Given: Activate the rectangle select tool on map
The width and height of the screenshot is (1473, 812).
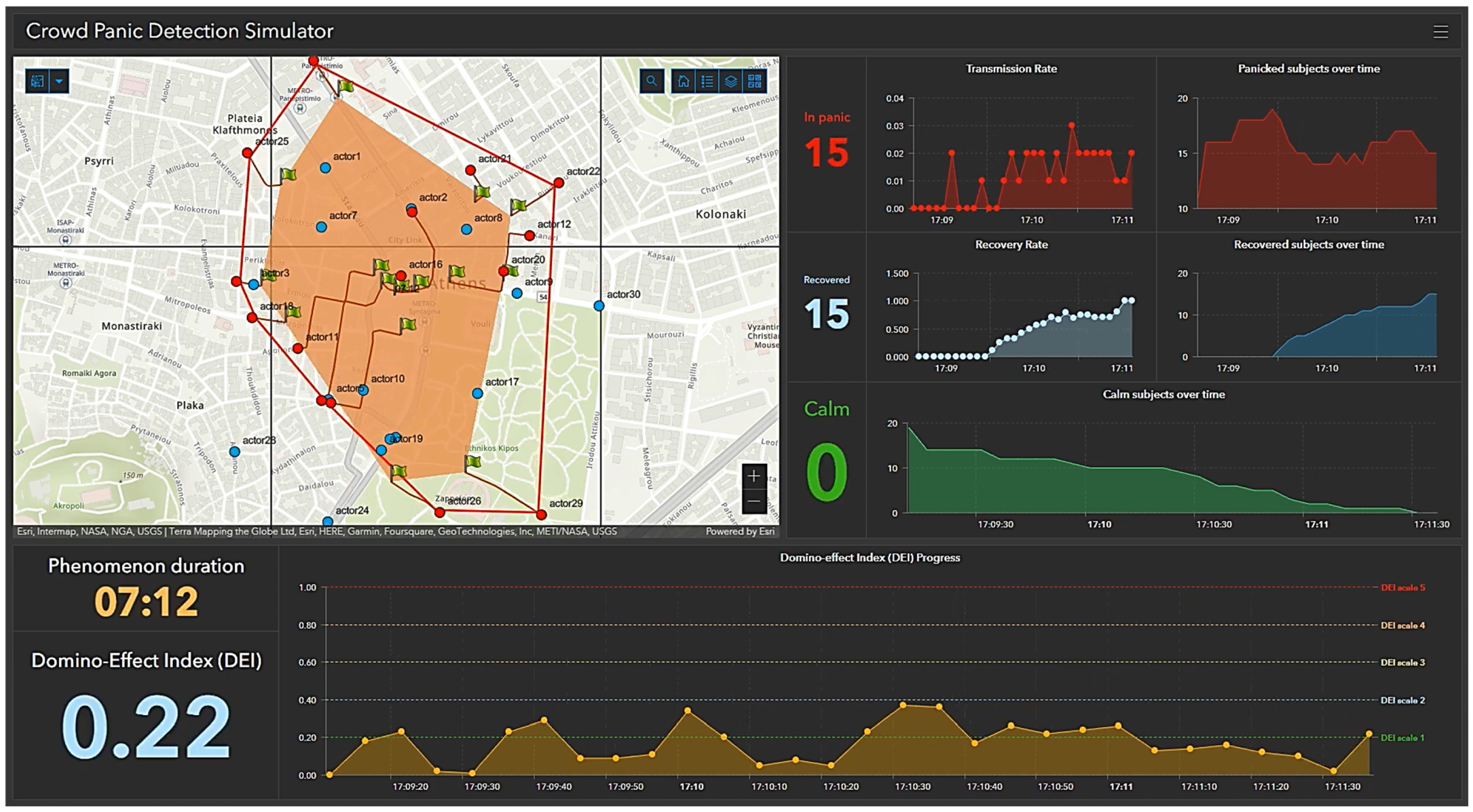Looking at the screenshot, I should point(37,81).
